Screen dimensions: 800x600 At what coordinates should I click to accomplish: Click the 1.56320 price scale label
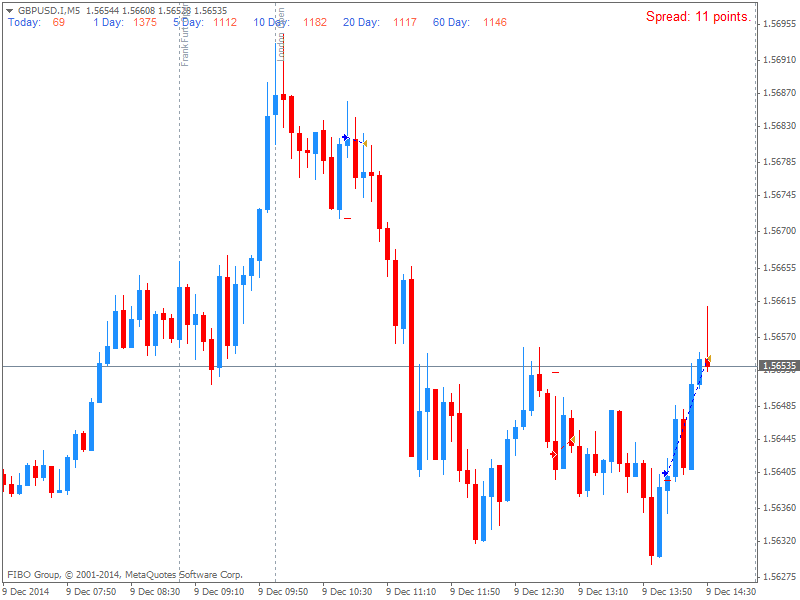point(779,540)
